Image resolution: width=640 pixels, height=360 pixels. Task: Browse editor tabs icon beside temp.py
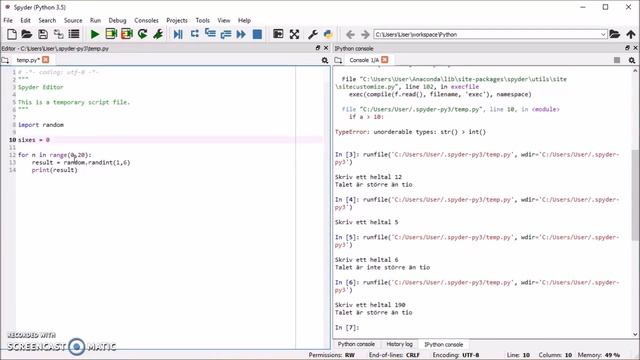pos(5,60)
